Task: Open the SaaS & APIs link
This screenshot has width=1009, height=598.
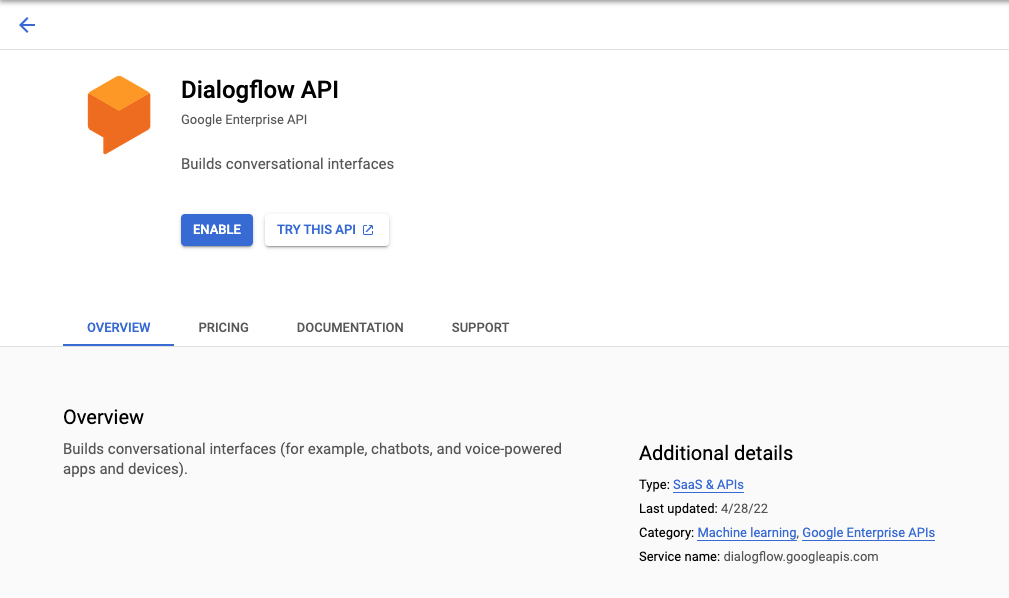Action: (708, 484)
